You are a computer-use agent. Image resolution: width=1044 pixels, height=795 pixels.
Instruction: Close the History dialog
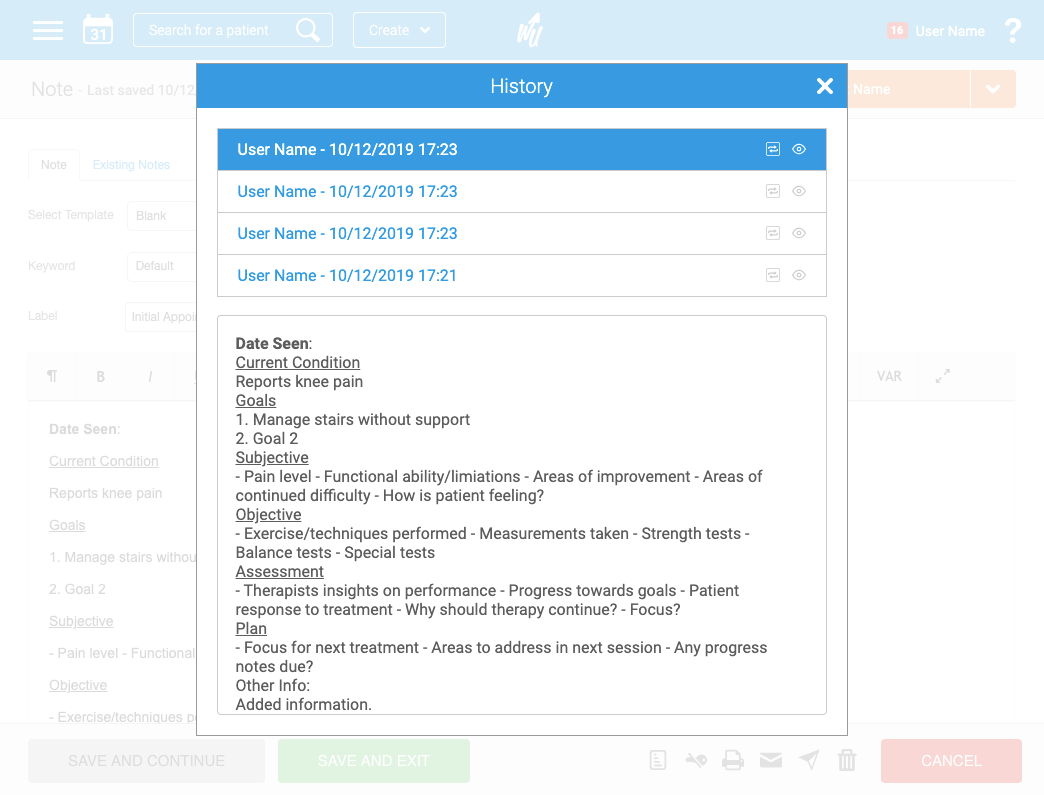click(825, 86)
